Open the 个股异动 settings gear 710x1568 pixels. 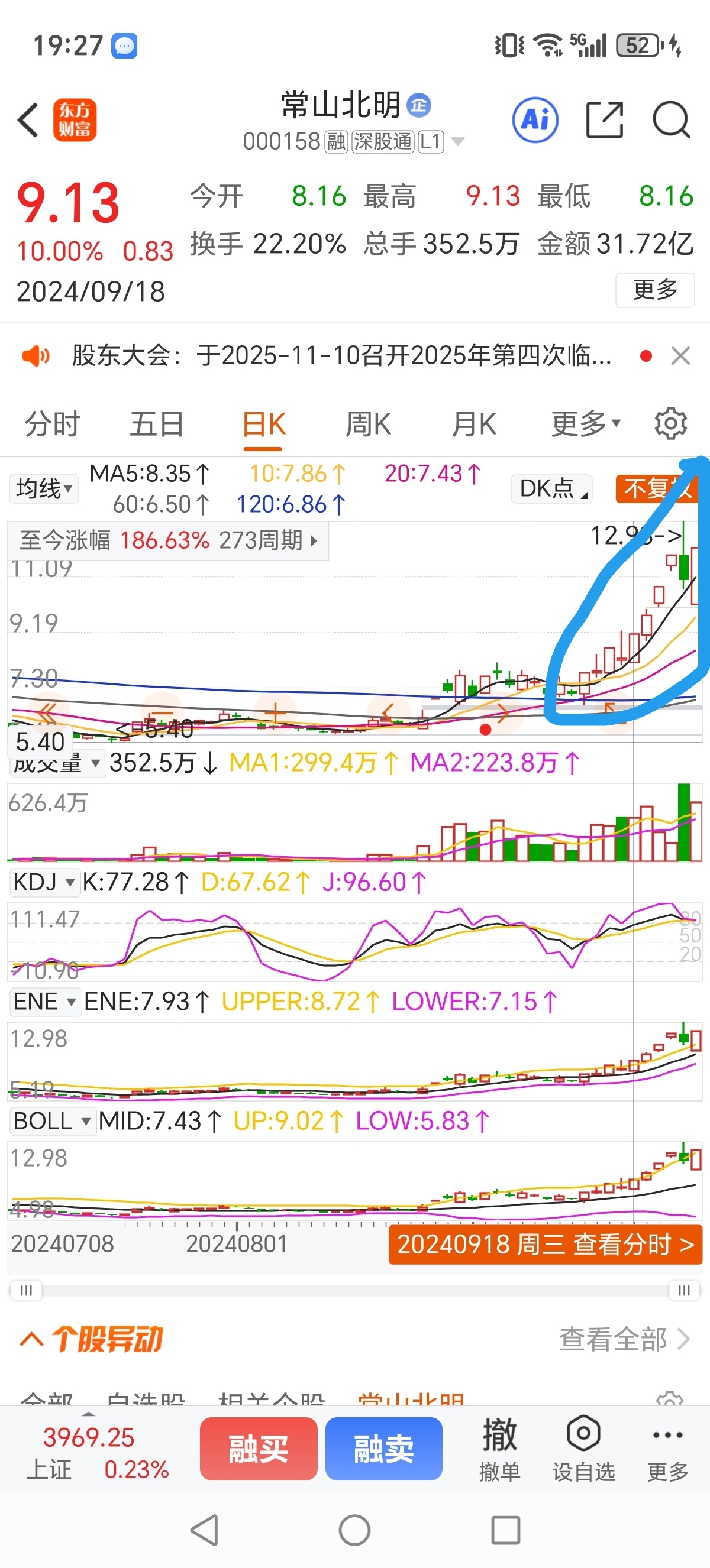669,1400
